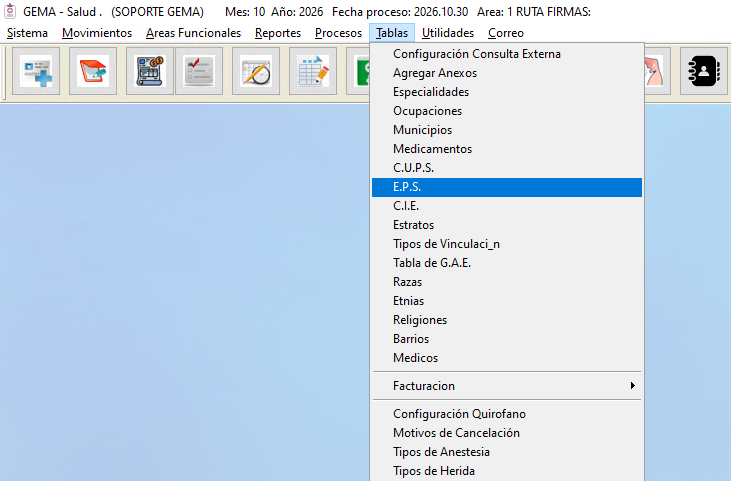Open the Municipios table
Viewport: 731px width, 481px height.
coord(507,130)
